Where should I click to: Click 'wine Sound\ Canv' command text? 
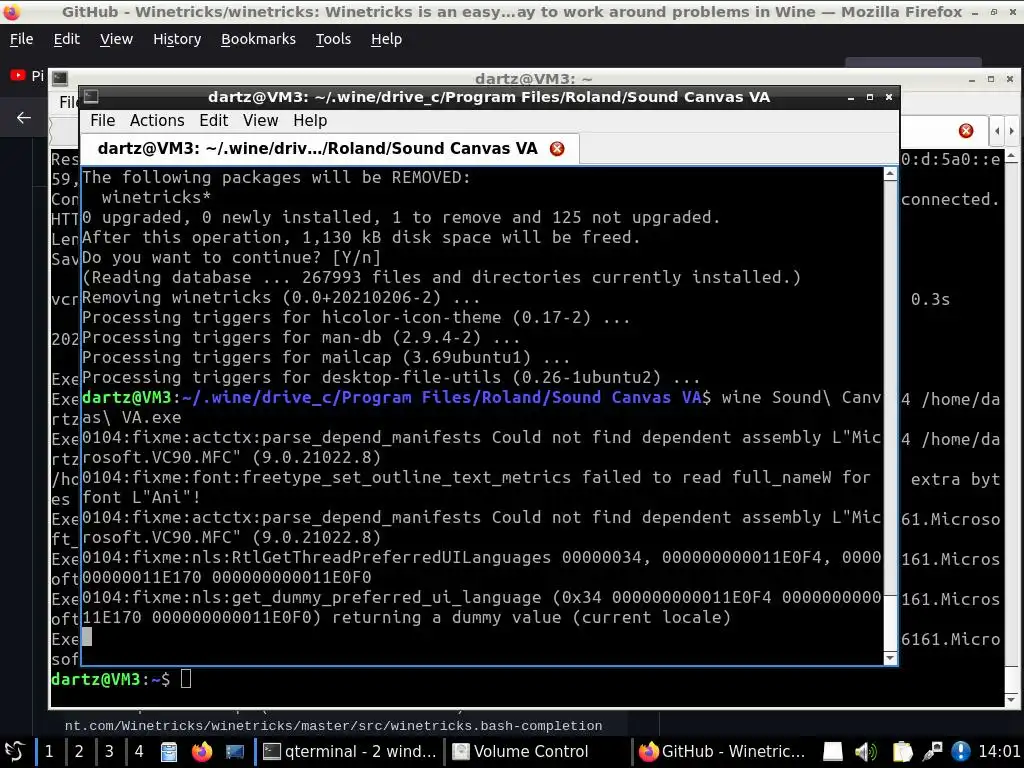click(801, 398)
